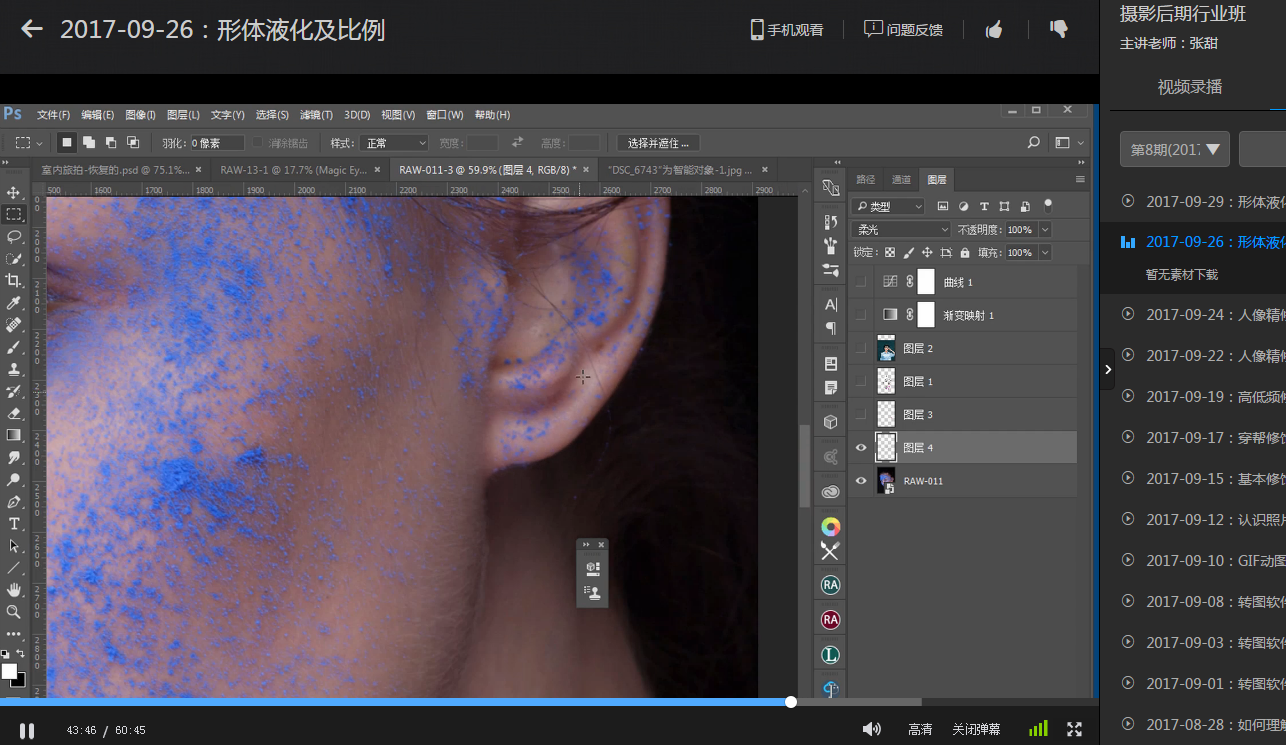Switch to the 路径 tab
Image resolution: width=1286 pixels, height=745 pixels.
(x=866, y=179)
